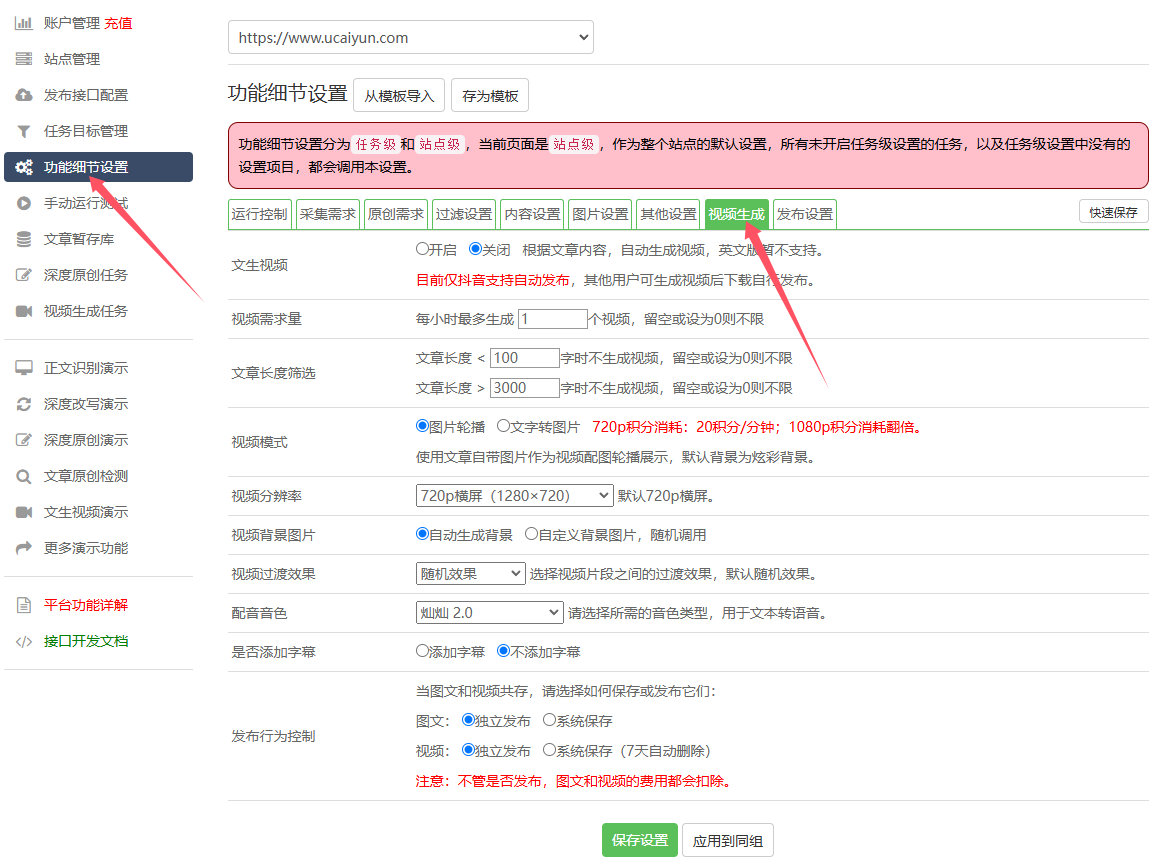
Task: Open 接口开发文档 link in sidebar
Action: (86, 641)
